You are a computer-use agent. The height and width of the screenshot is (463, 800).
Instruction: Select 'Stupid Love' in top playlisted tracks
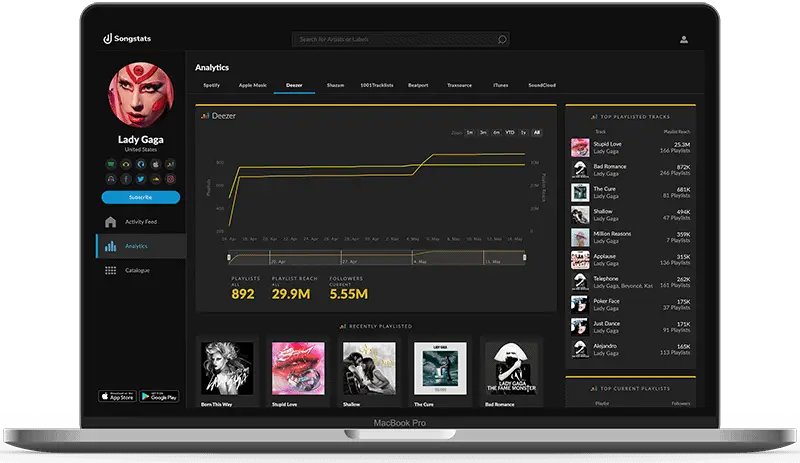pyautogui.click(x=631, y=148)
